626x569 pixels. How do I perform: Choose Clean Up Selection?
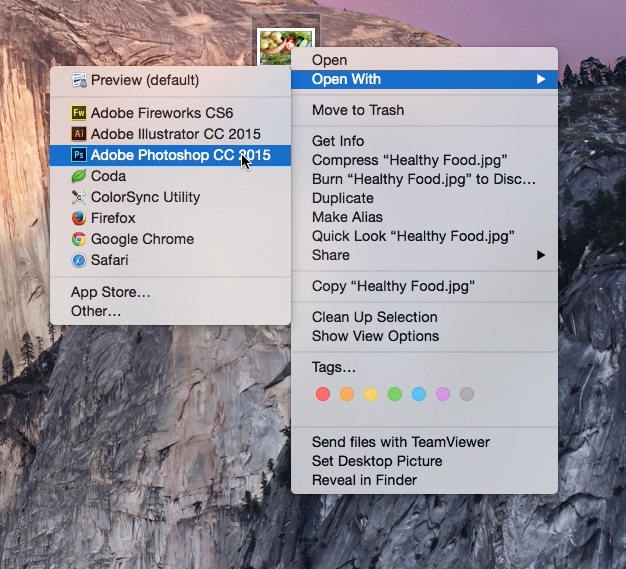(424, 317)
